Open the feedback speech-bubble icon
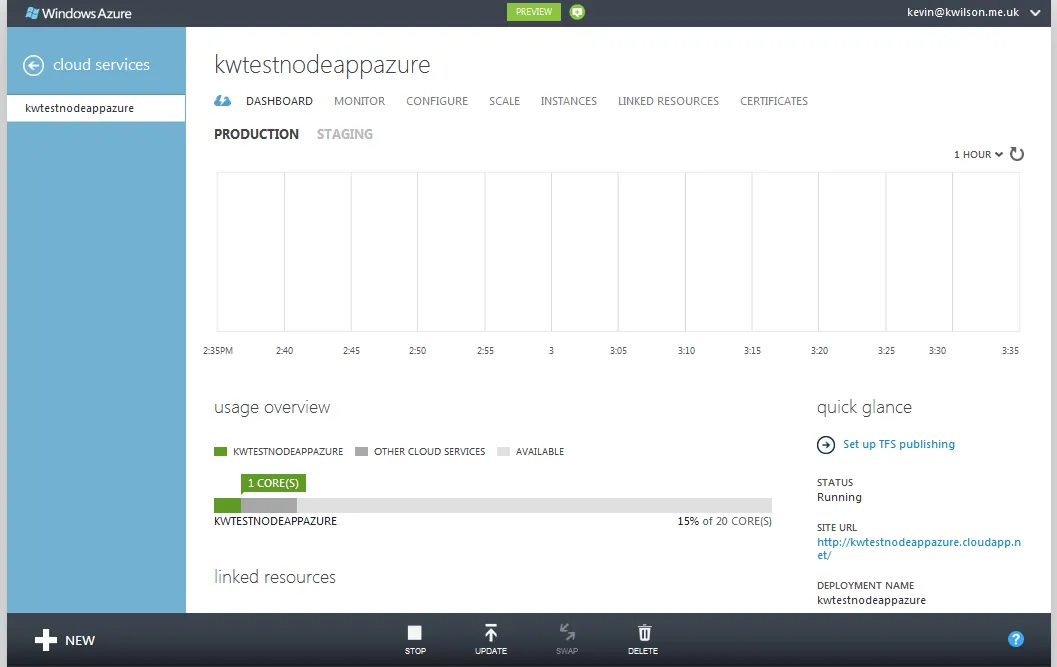The width and height of the screenshot is (1057, 667). (x=575, y=12)
